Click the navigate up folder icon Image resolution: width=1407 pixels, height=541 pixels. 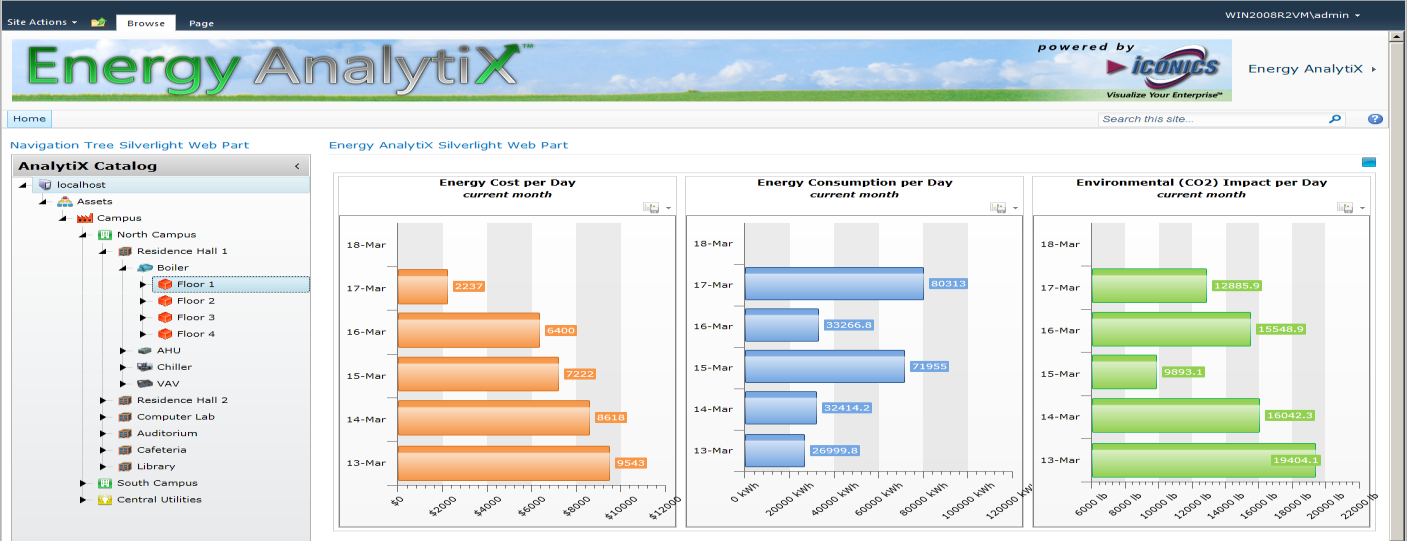(98, 22)
